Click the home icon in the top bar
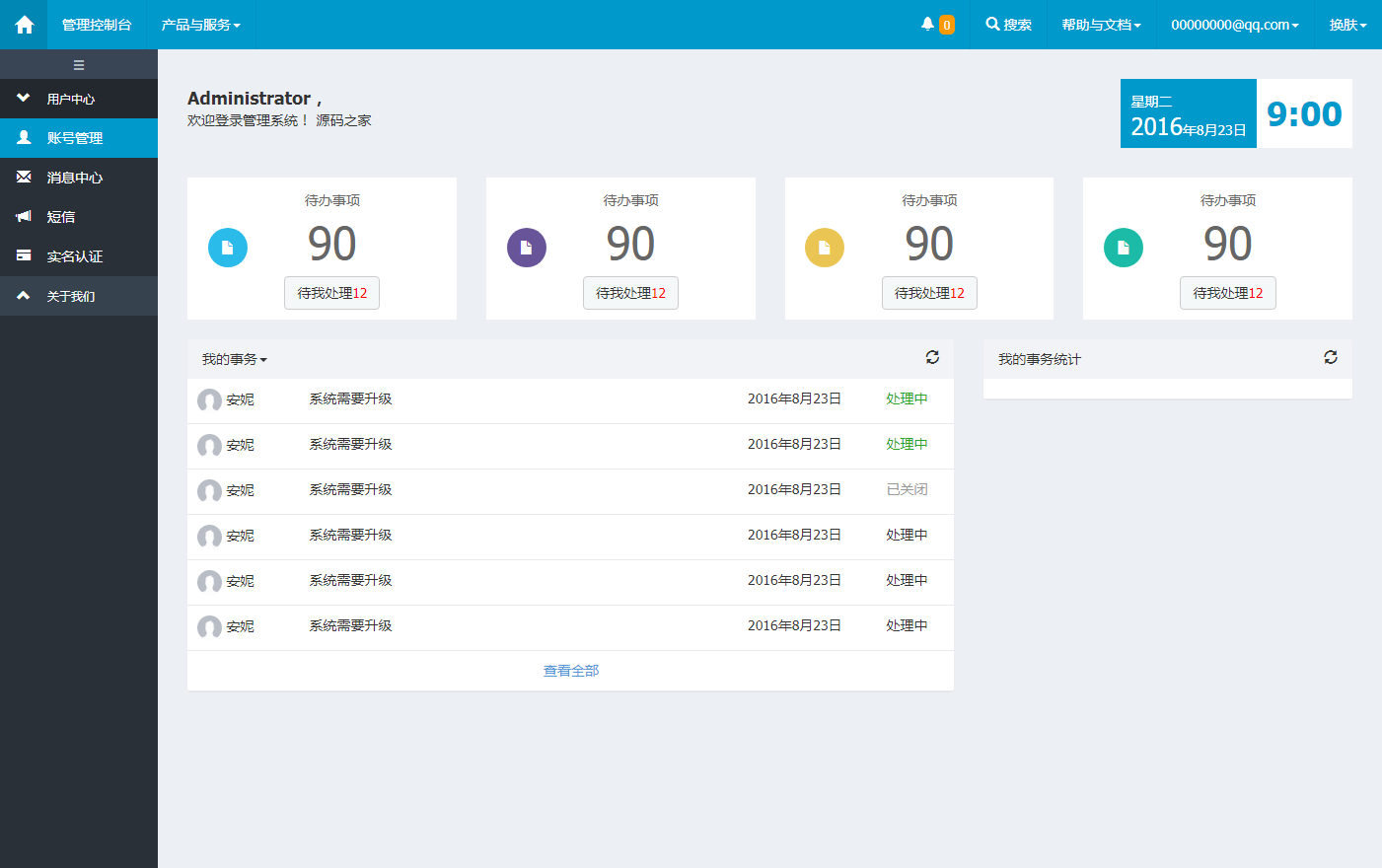Image resolution: width=1382 pixels, height=868 pixels. (x=23, y=24)
